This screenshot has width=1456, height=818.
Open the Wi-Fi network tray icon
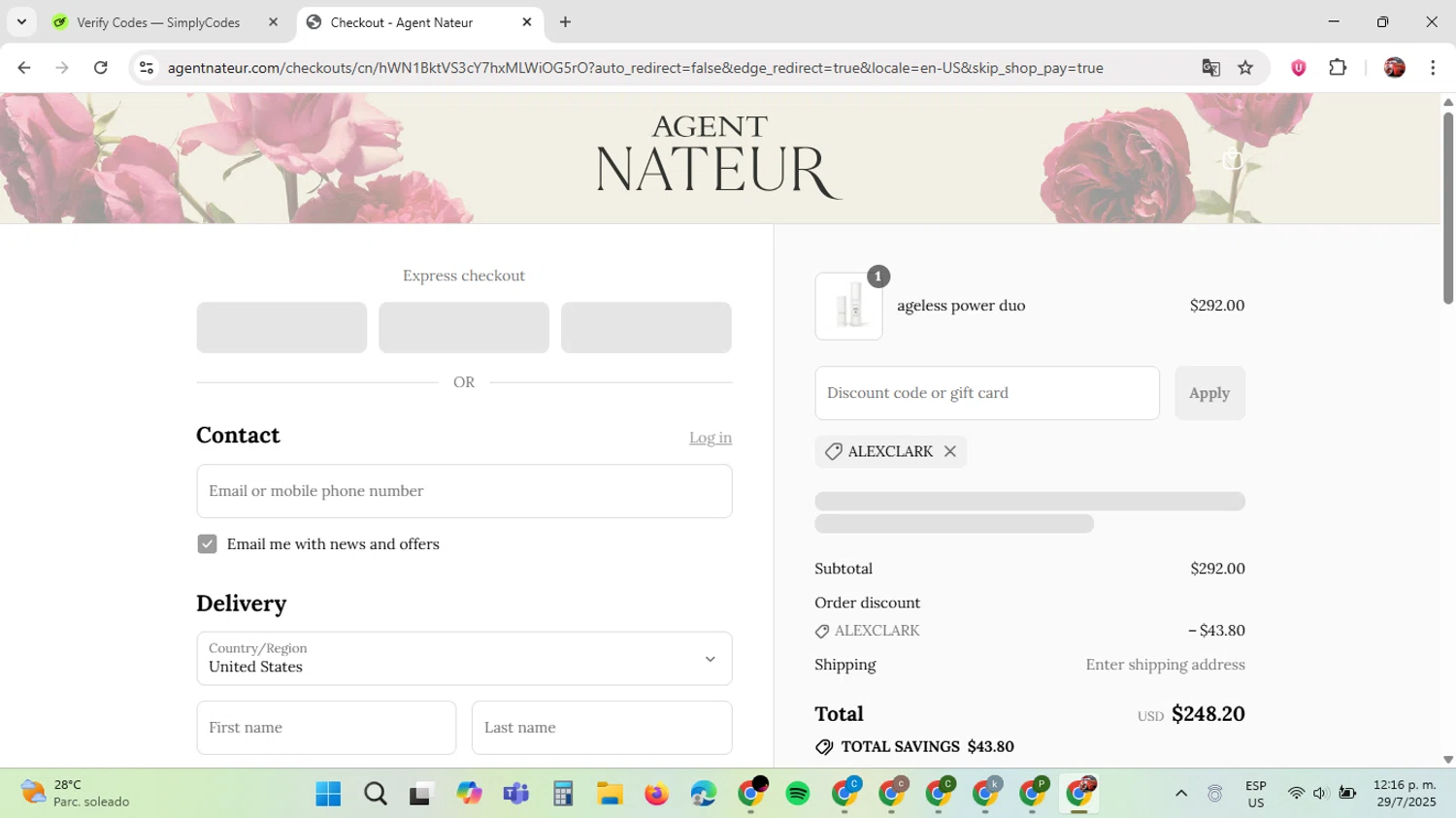pos(1296,794)
